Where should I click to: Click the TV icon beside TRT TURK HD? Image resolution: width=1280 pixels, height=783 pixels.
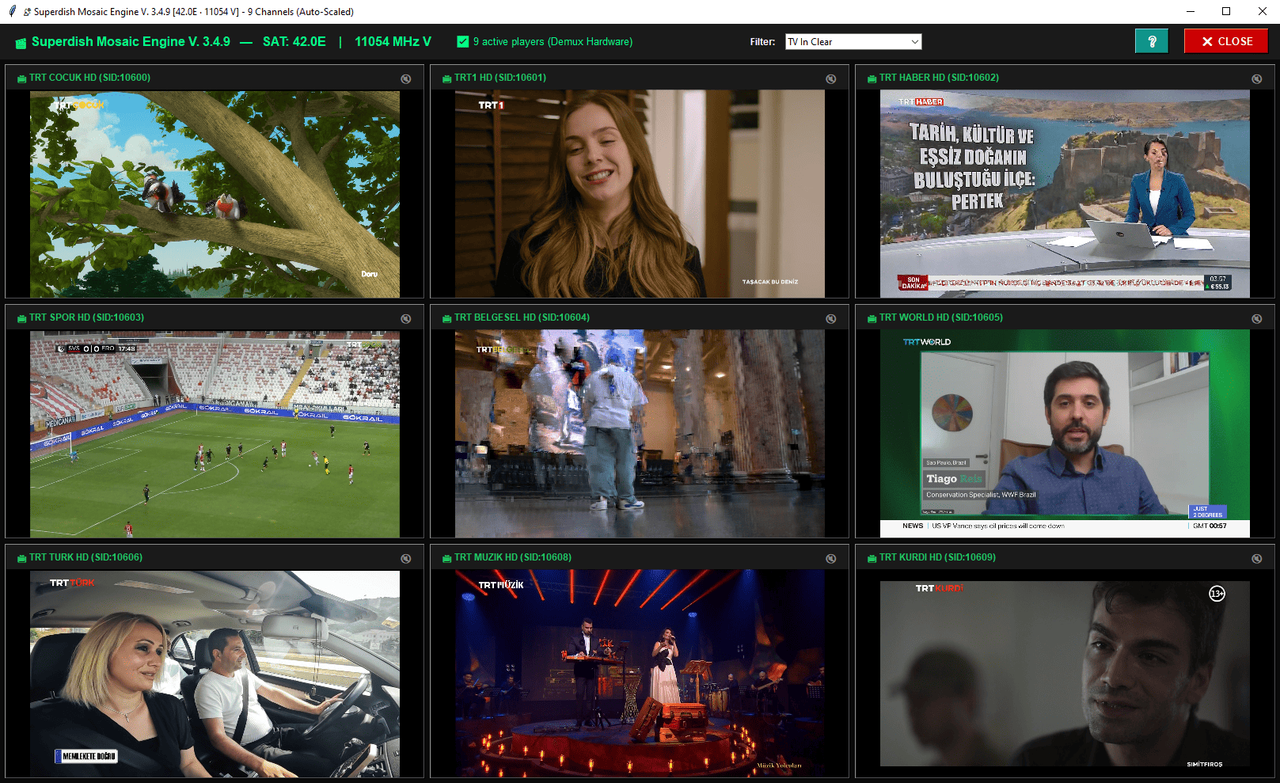coord(20,558)
